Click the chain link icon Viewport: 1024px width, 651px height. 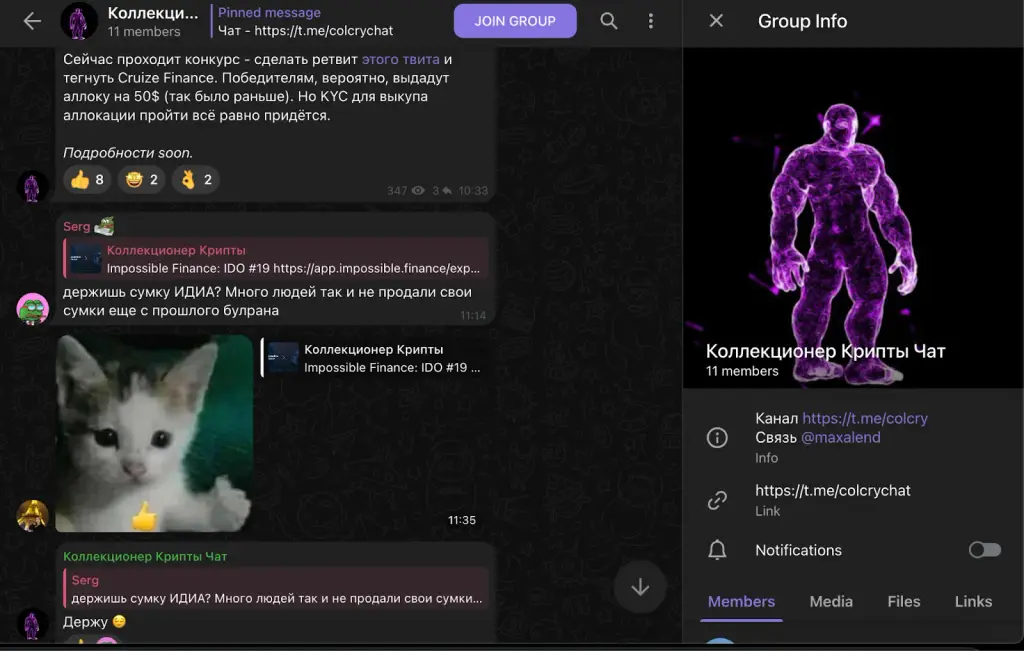pos(717,500)
